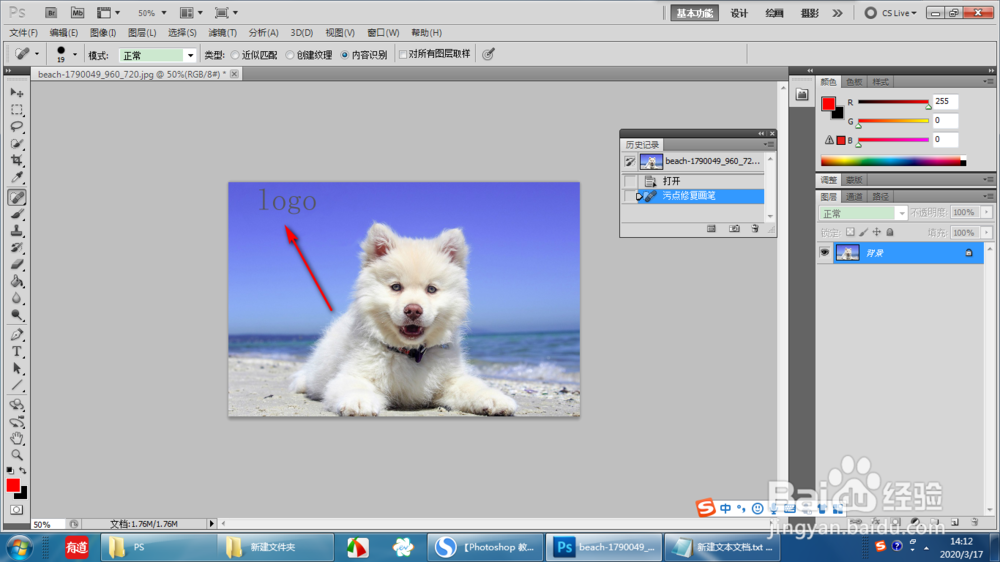Hide the 背景 layer with eye icon
Screen dimensions: 1000x562
825,253
